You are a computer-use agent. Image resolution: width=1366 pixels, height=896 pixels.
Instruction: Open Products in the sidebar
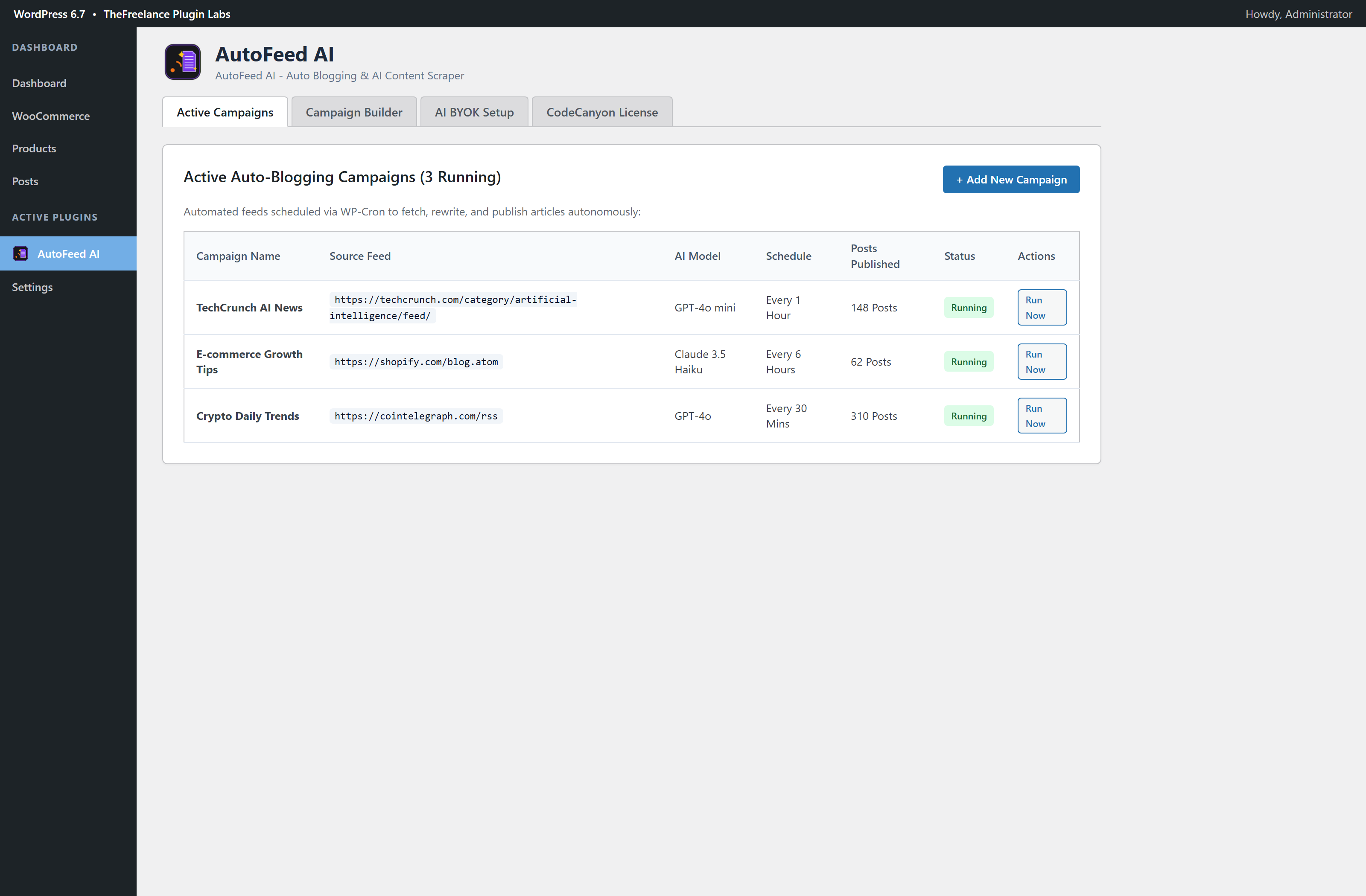point(34,148)
